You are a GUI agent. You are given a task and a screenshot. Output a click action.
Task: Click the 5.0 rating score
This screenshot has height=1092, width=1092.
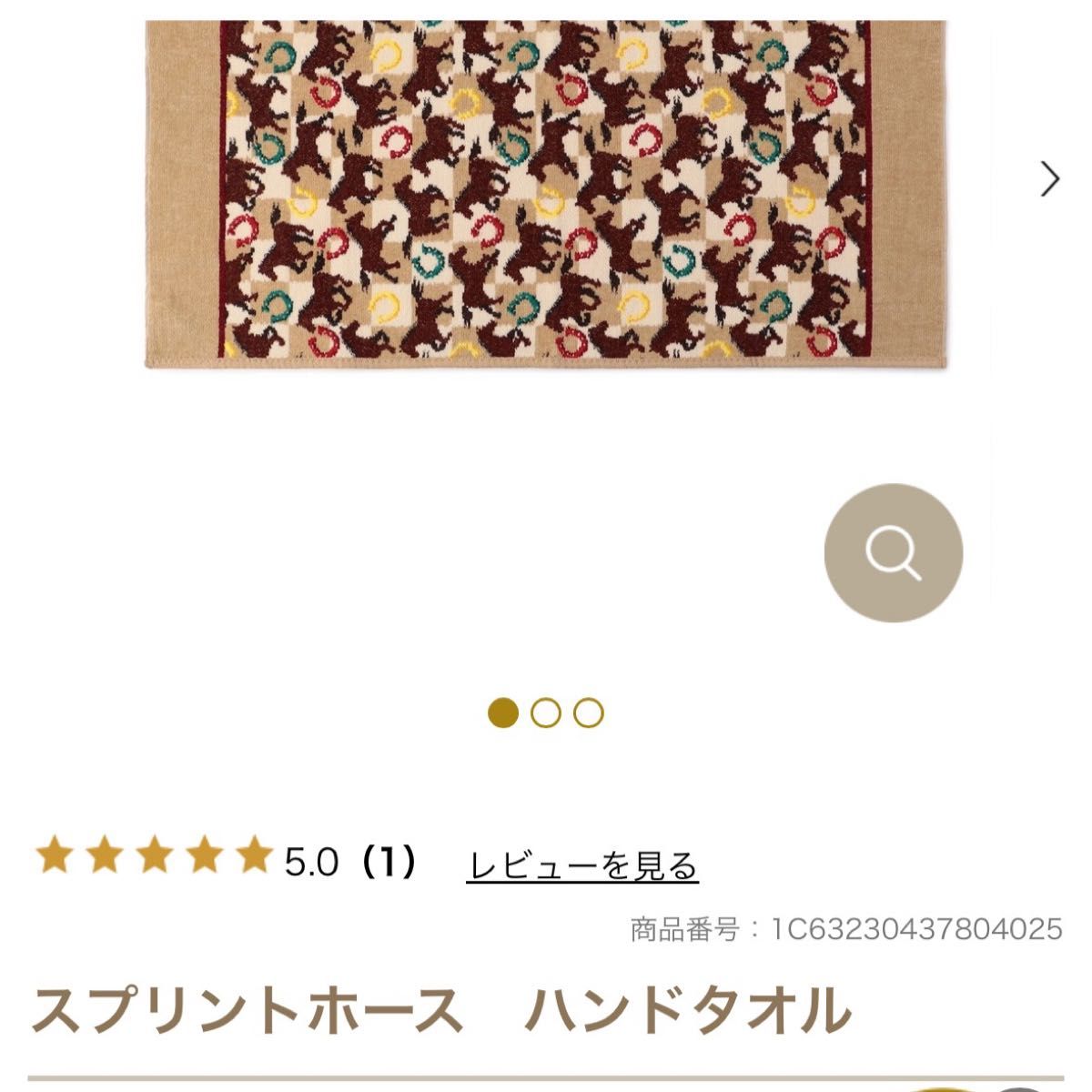point(311,862)
